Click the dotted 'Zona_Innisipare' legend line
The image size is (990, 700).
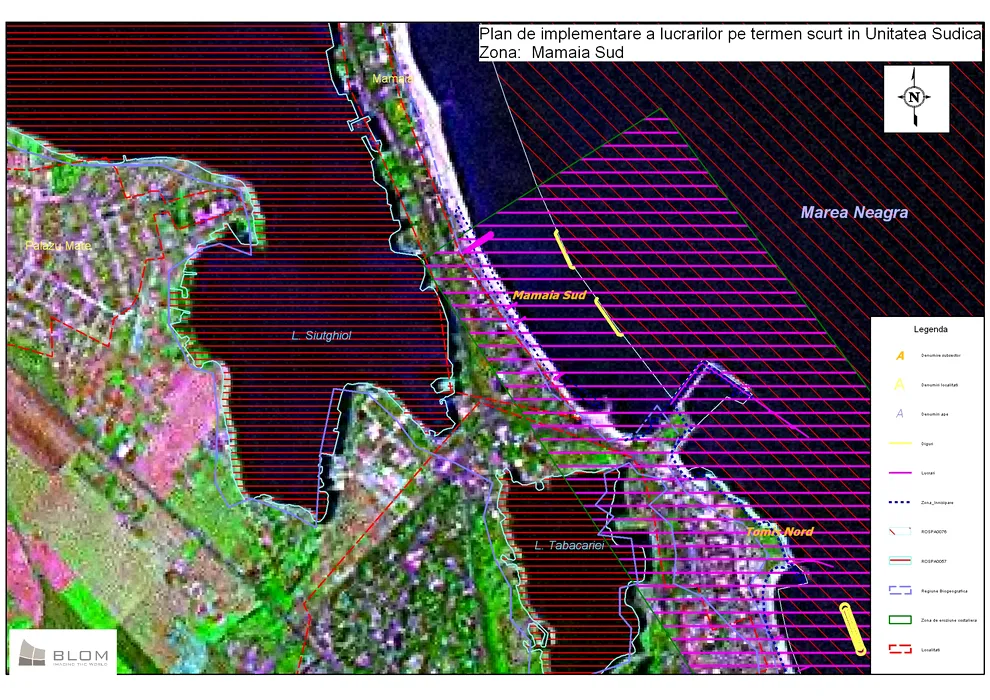tap(900, 502)
